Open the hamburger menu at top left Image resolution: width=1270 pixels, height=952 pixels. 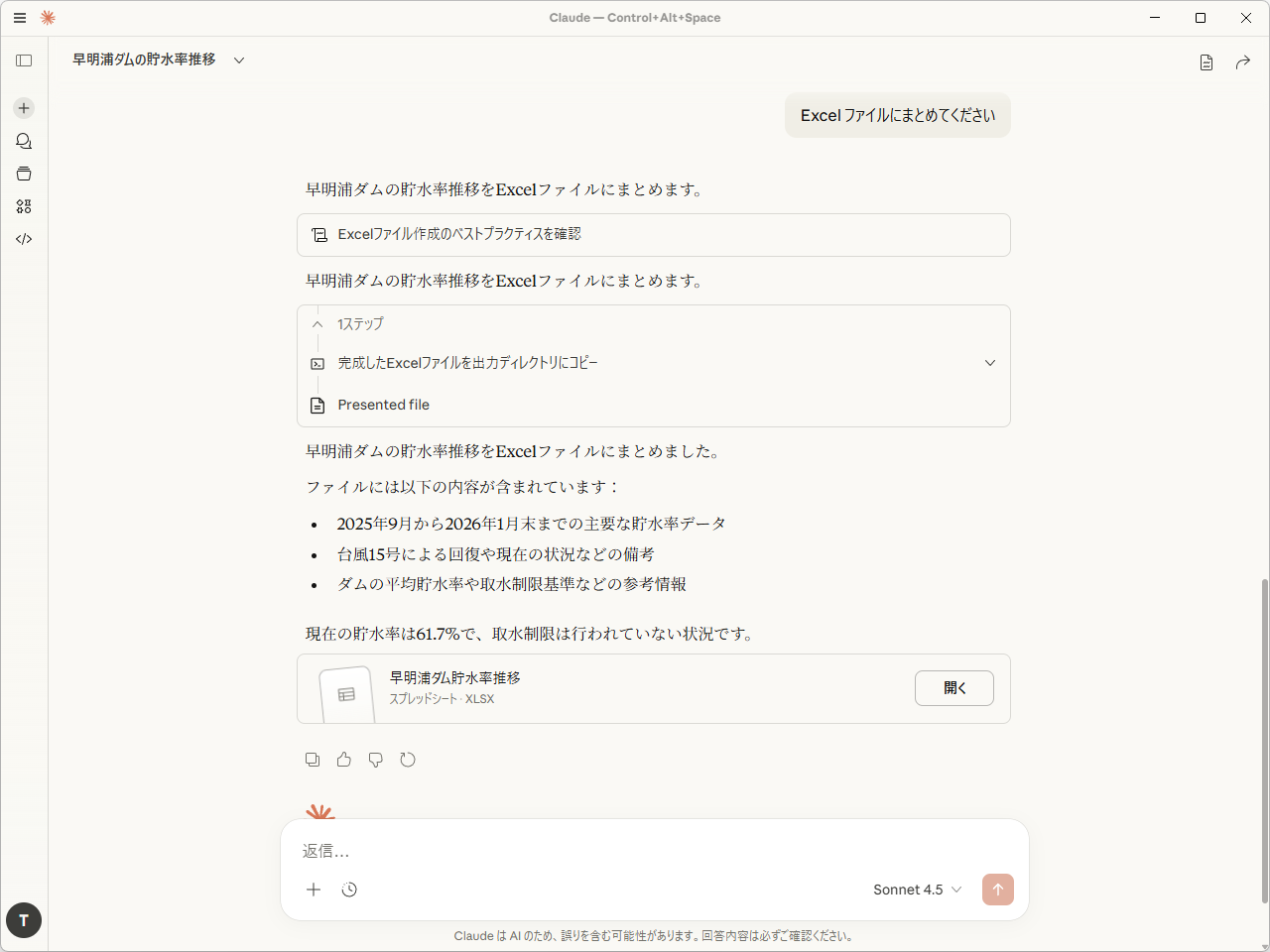coord(19,17)
